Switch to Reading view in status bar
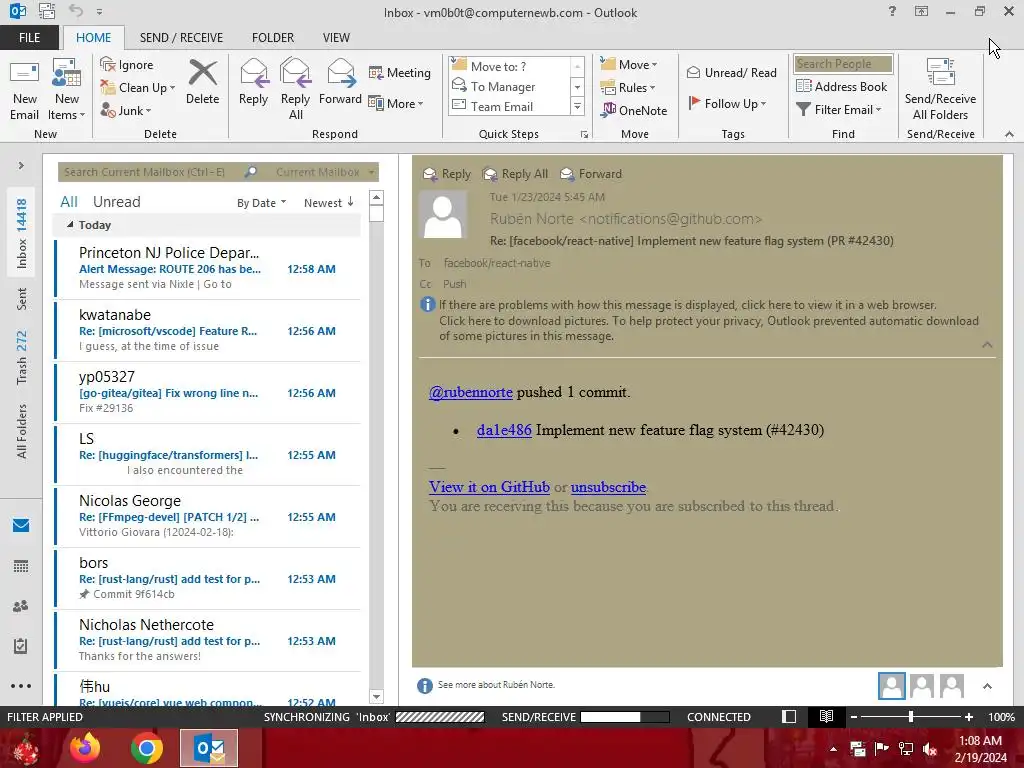 826,717
